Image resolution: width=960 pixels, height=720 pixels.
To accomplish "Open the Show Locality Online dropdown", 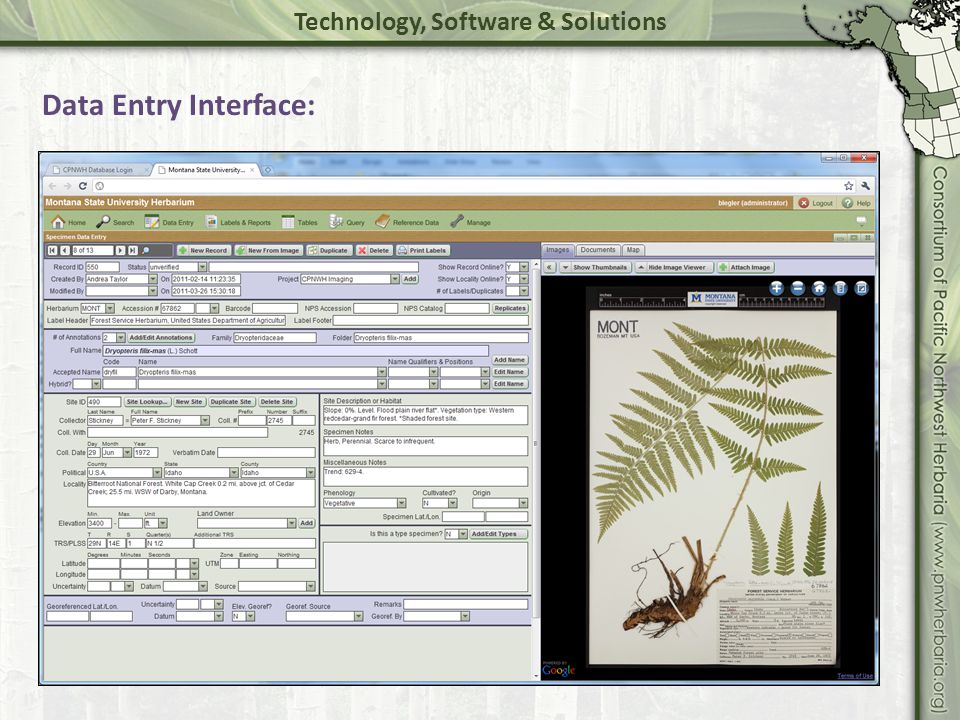I will [523, 279].
